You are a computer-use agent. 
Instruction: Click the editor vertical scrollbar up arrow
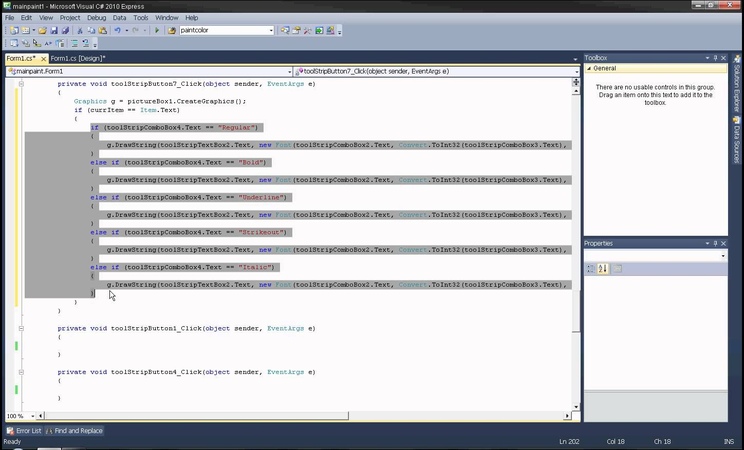point(576,91)
